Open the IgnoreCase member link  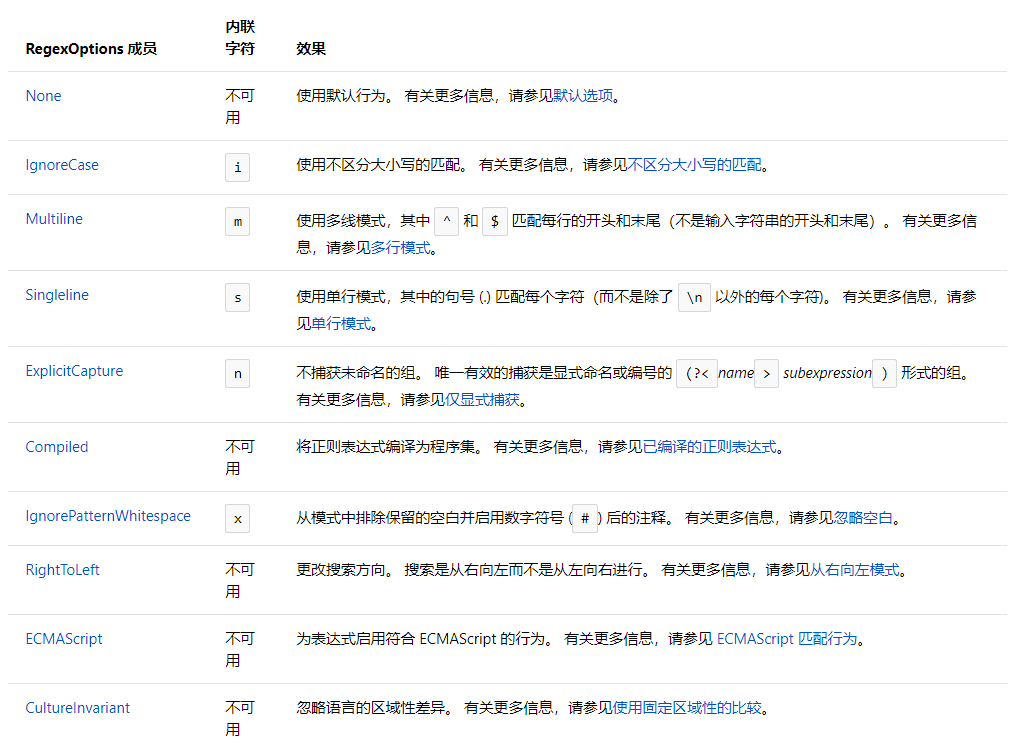[62, 165]
